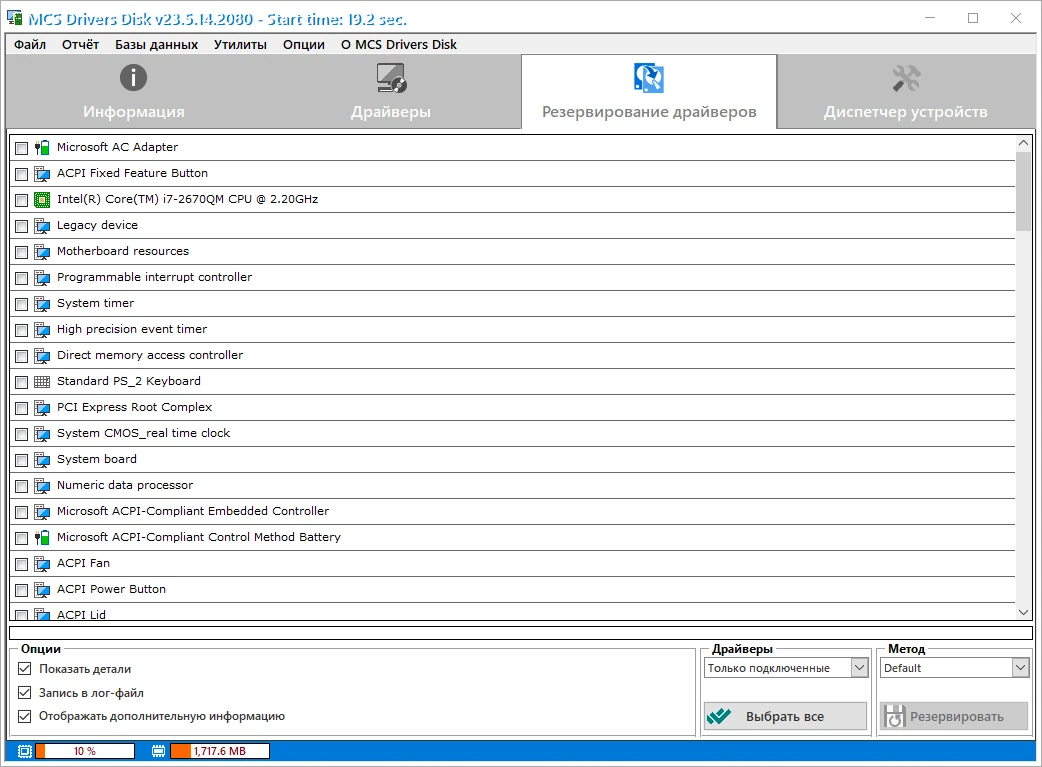Click the keyboard icon for Standard PS_2 Keyboard
Viewport: 1042px width, 767px height.
coord(42,382)
